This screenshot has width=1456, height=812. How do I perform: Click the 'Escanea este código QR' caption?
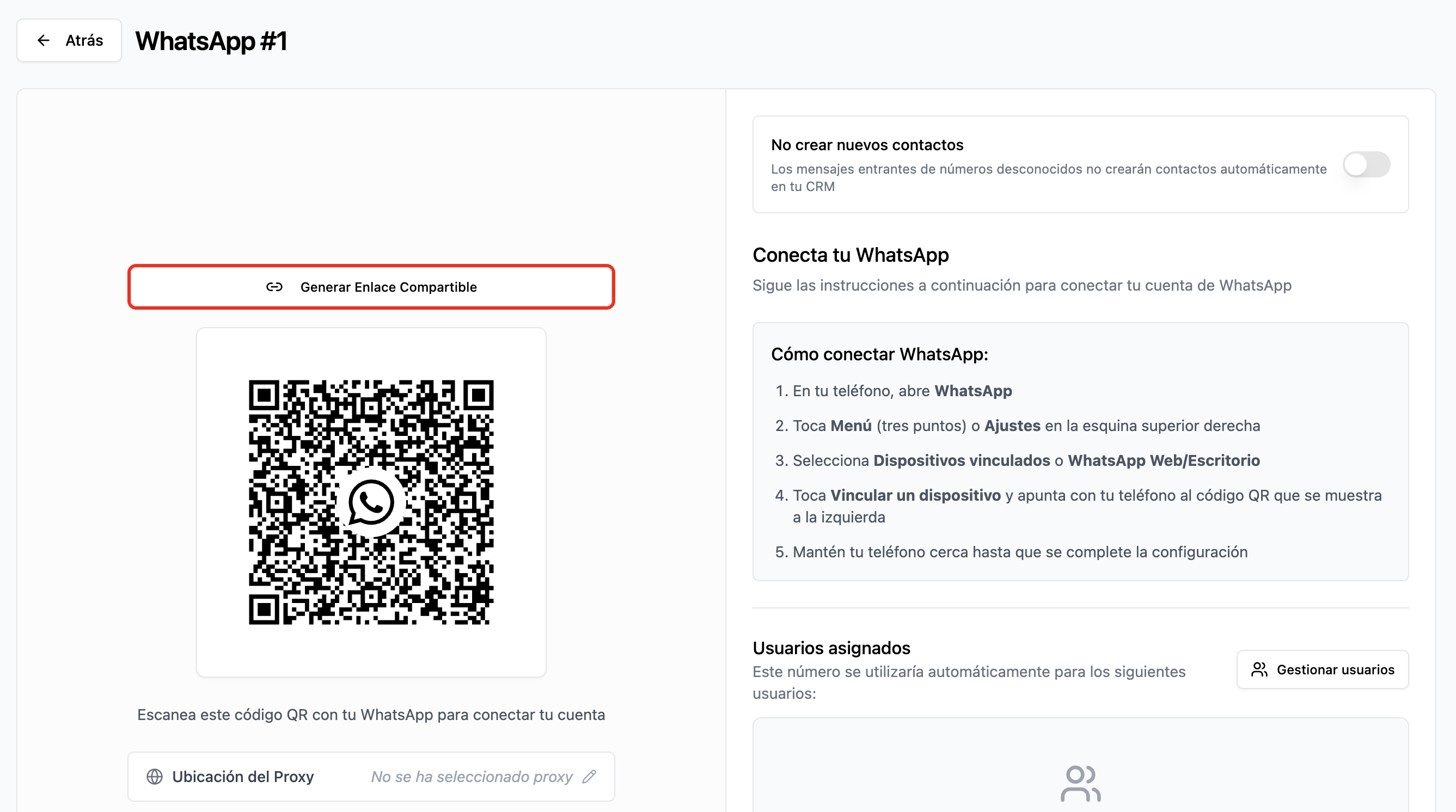(371, 715)
